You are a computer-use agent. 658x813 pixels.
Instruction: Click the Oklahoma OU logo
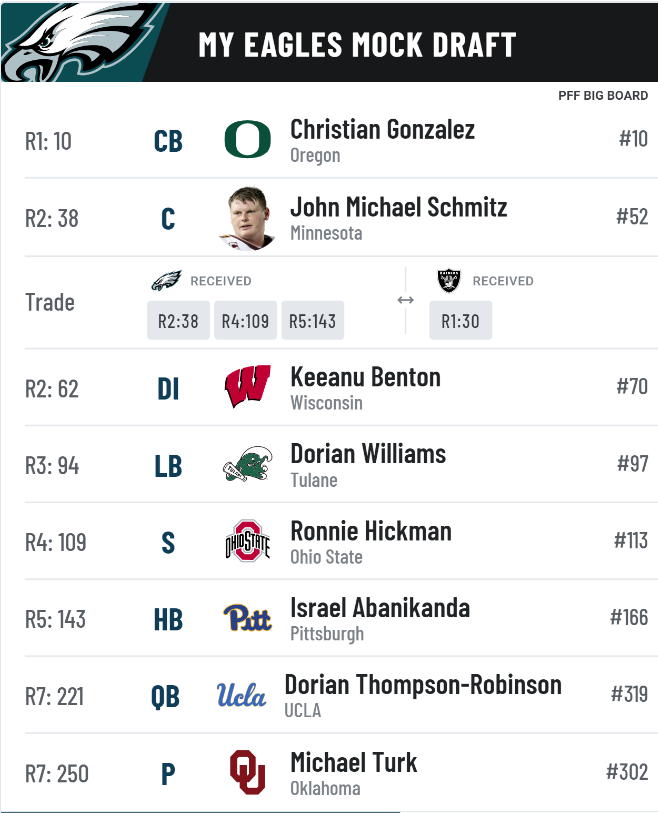tap(247, 771)
